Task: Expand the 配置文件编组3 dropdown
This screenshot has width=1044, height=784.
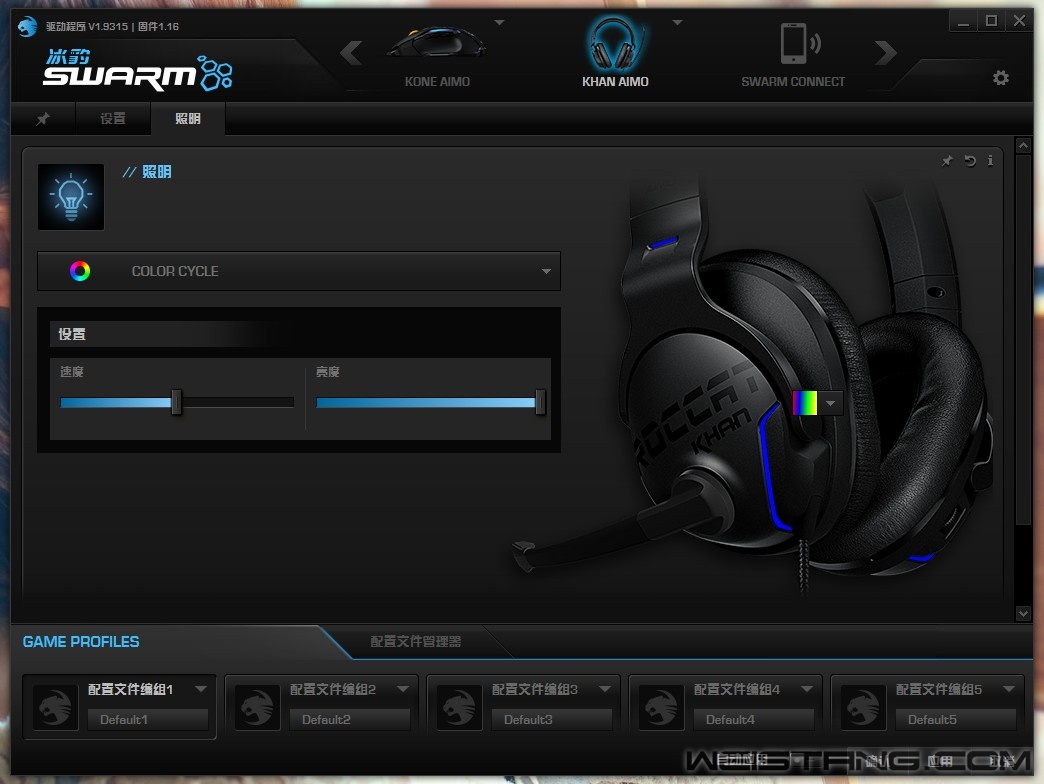Action: (605, 689)
